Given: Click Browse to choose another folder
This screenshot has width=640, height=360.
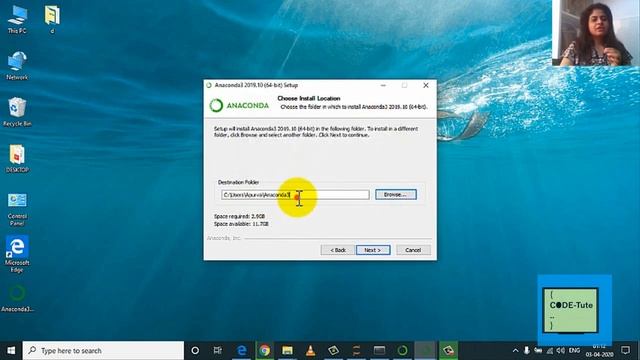Looking at the screenshot, I should pyautogui.click(x=396, y=195).
